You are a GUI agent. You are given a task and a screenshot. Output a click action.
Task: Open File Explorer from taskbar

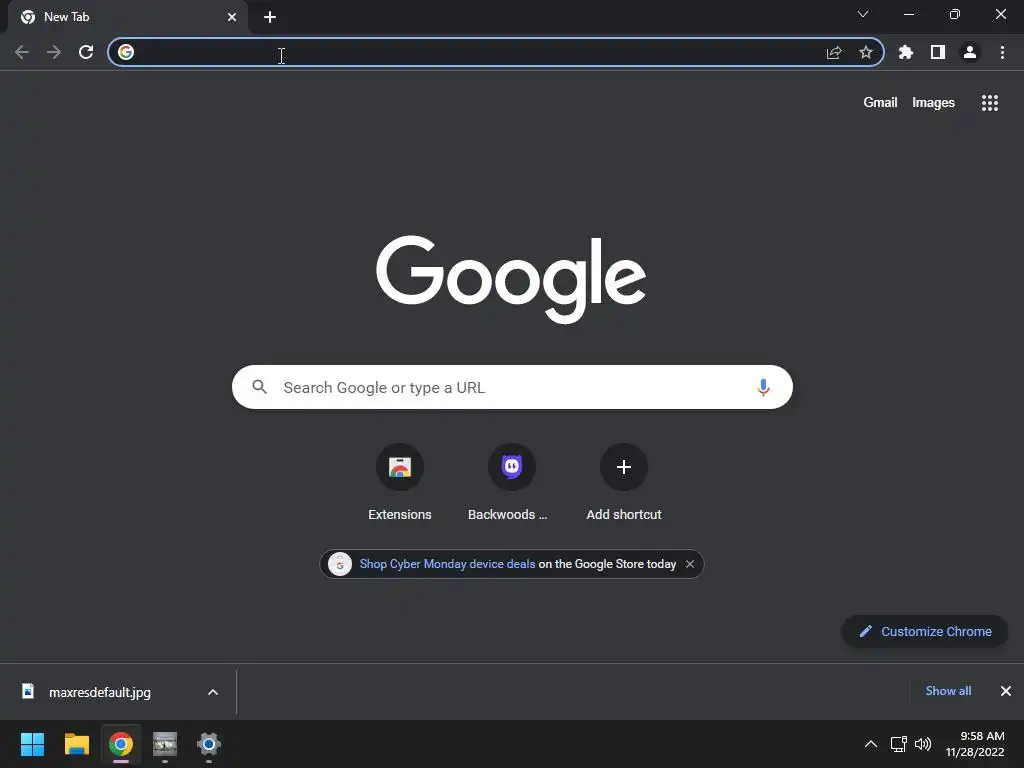(x=76, y=744)
